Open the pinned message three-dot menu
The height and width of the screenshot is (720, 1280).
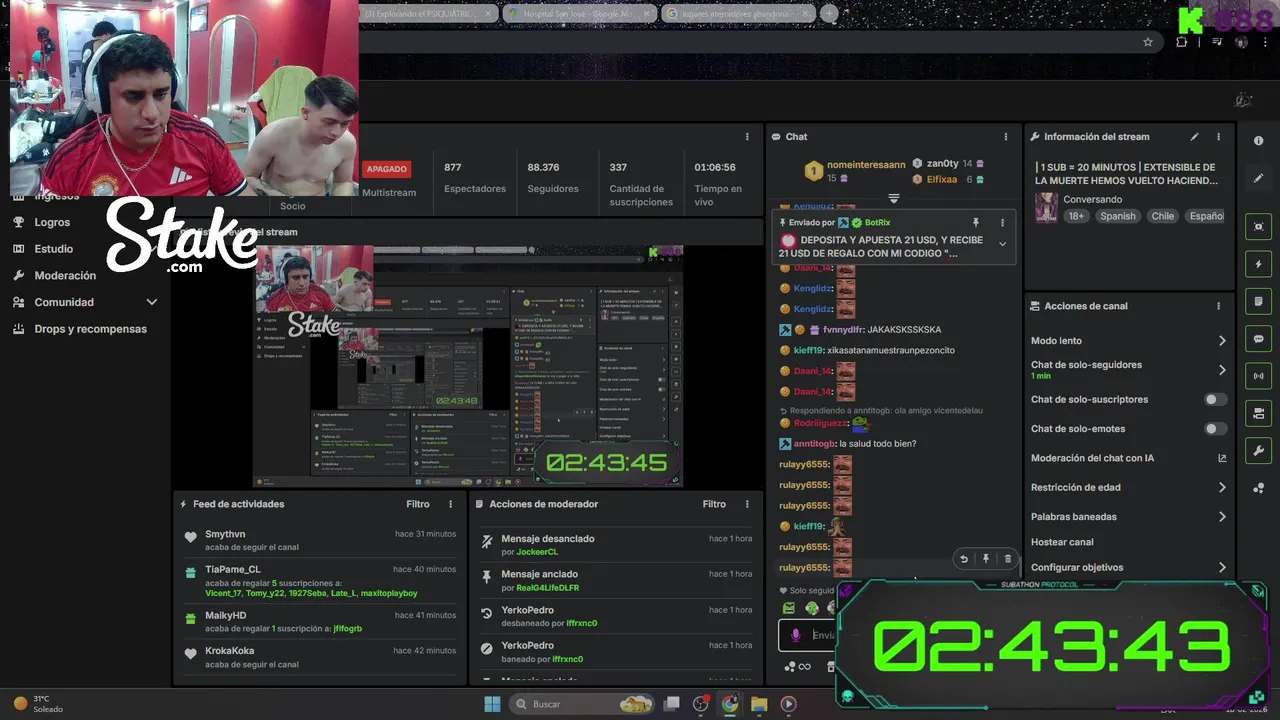pyautogui.click(x=1002, y=223)
